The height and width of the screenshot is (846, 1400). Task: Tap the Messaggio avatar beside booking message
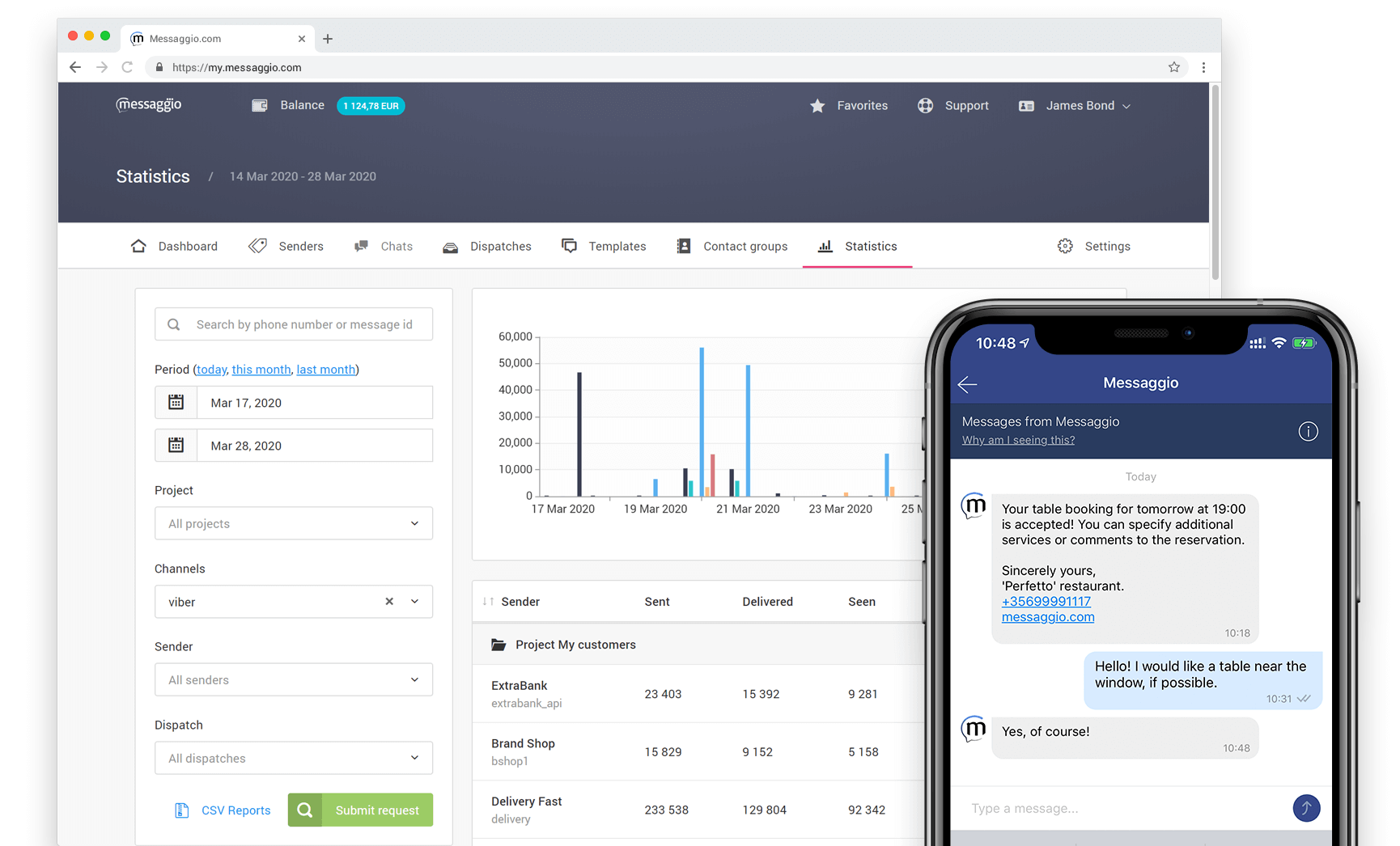(x=974, y=506)
